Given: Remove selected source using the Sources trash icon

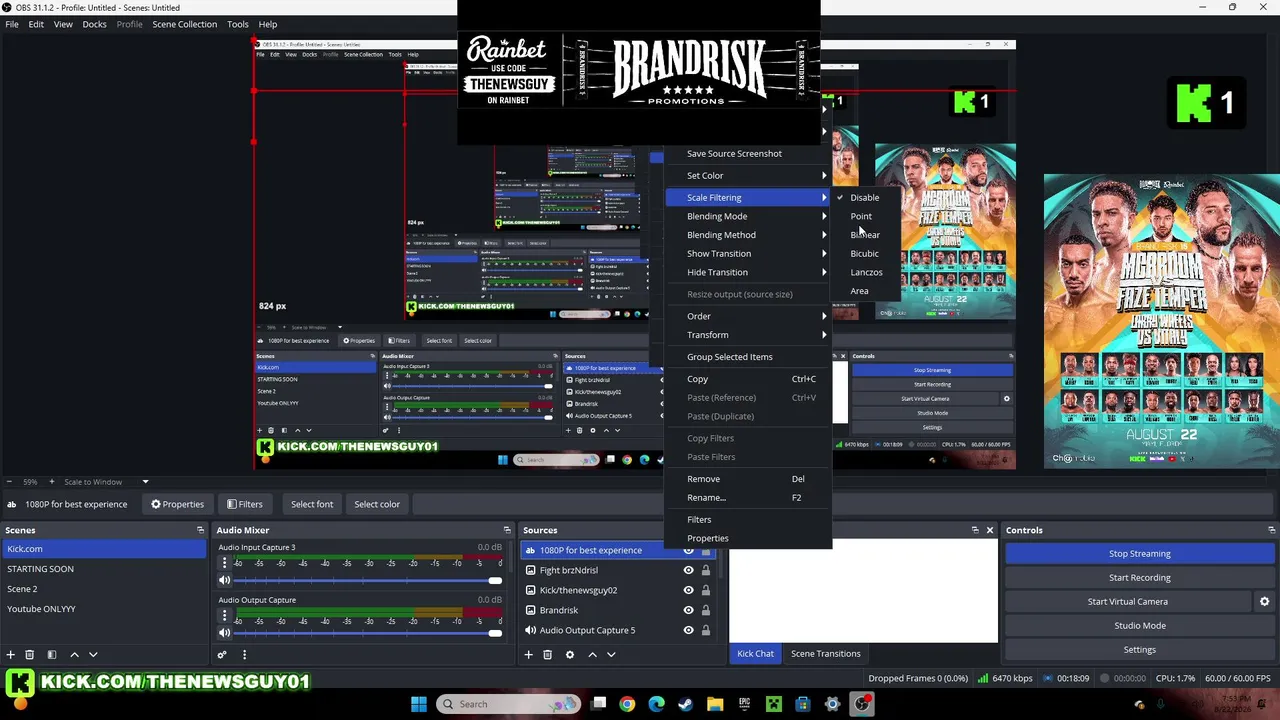Looking at the screenshot, I should (547, 655).
